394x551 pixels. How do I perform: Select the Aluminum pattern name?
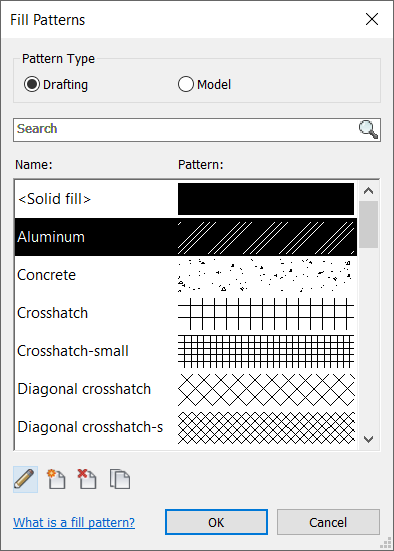pos(51,237)
